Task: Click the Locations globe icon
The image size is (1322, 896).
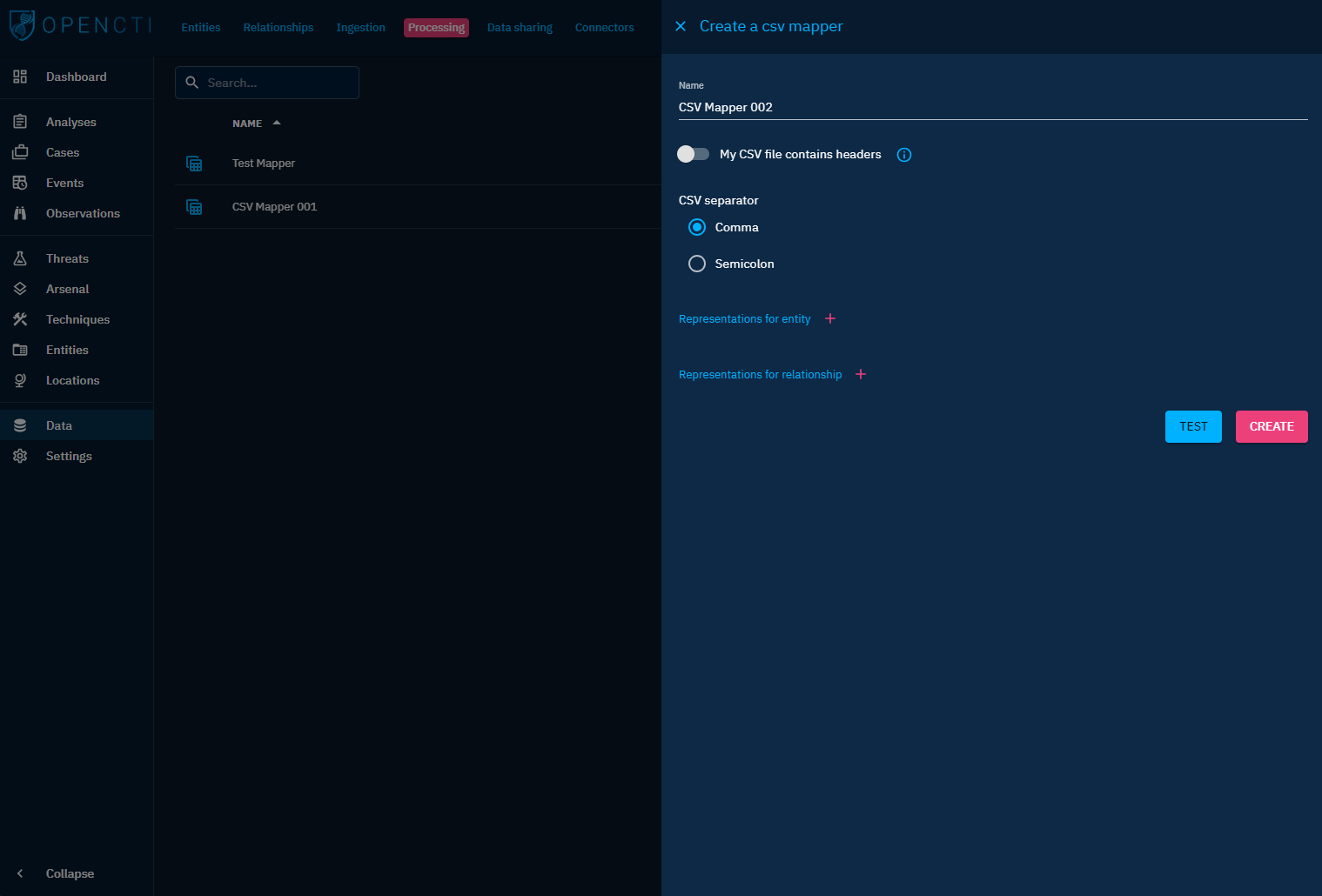Action: coord(20,380)
